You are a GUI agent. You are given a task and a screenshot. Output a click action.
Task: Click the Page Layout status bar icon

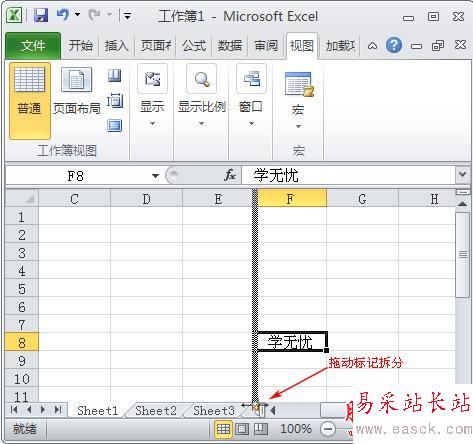tap(242, 429)
